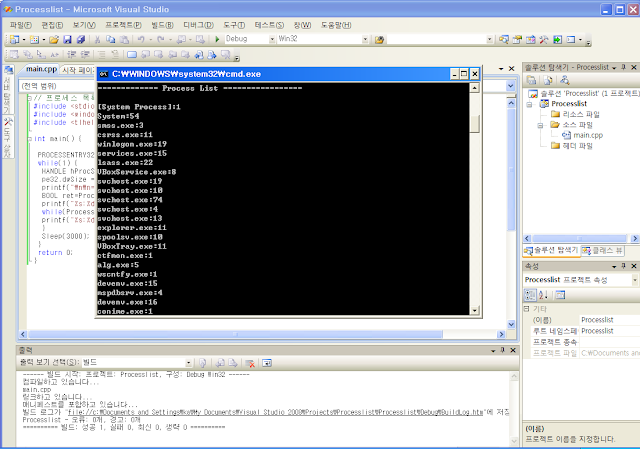
Task: Toggle Word Wrap icon in Output panel
Action: pyautogui.click(x=267, y=363)
